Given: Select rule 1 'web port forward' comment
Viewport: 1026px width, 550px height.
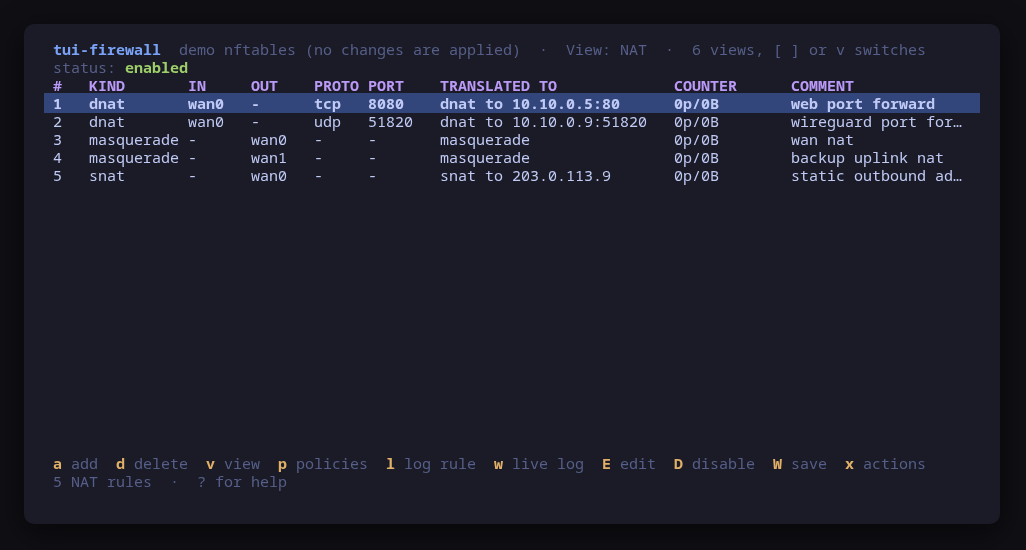Looking at the screenshot, I should [862, 104].
